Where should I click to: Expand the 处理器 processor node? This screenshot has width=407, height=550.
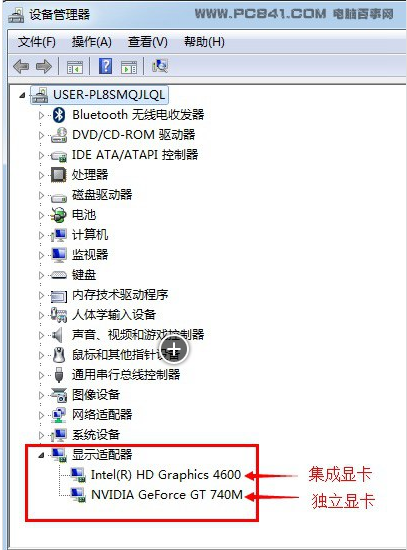tap(41, 175)
